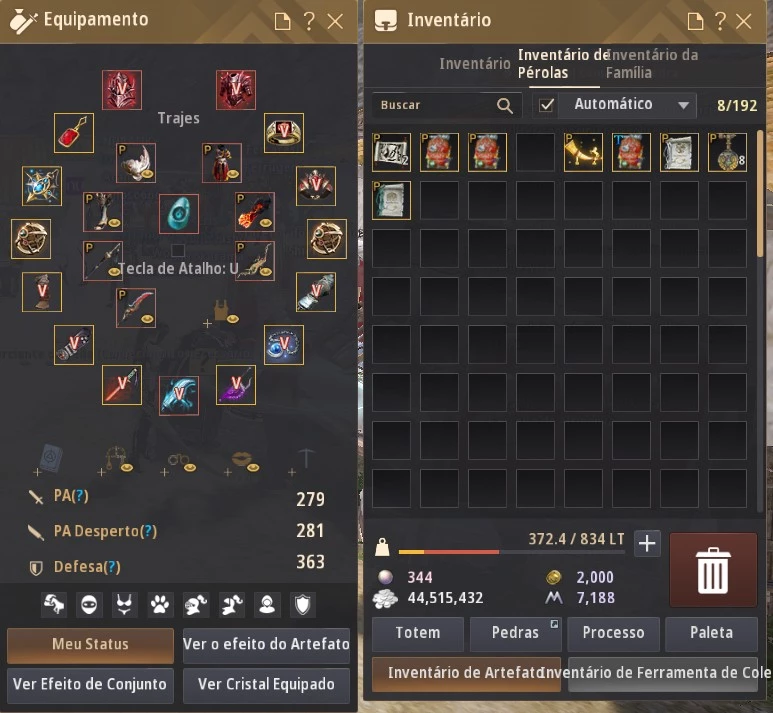Toggle the helmet mask visibility icon
773x713 pixels.
click(x=89, y=605)
